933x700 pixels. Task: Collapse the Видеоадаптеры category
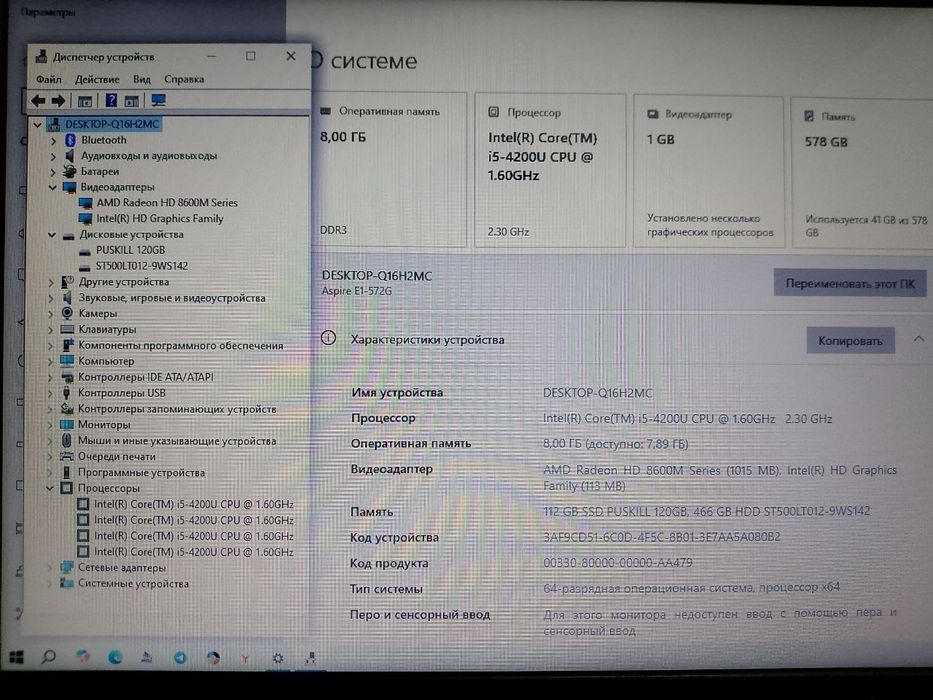pyautogui.click(x=52, y=188)
